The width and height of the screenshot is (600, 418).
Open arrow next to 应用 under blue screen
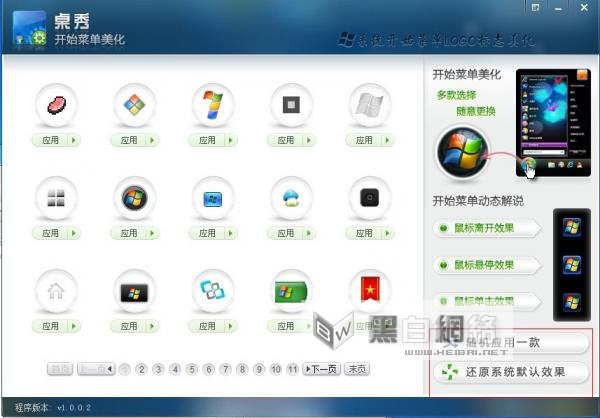pos(231,233)
